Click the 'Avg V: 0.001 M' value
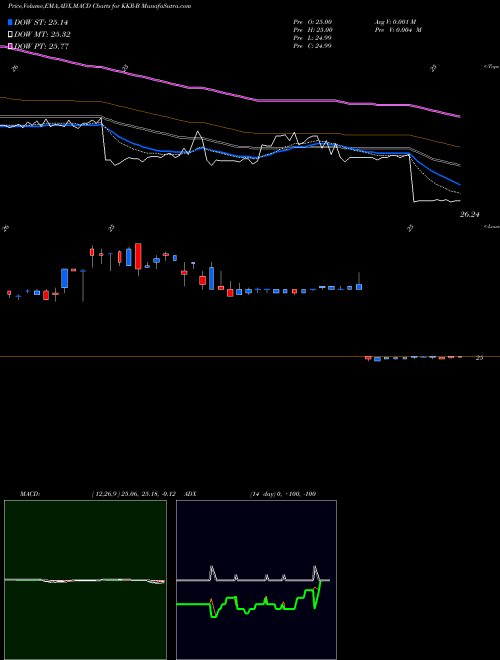The image size is (500, 660). 398,22
